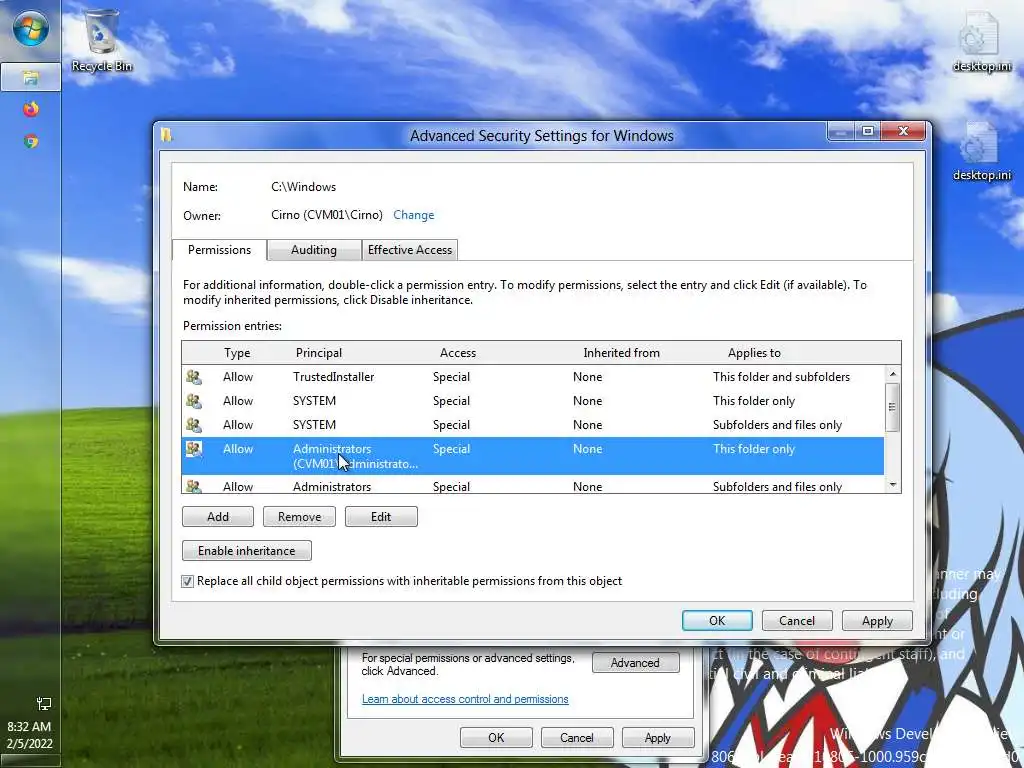Viewport: 1024px width, 768px height.
Task: Click the permission list scroll up arrow
Action: [893, 374]
